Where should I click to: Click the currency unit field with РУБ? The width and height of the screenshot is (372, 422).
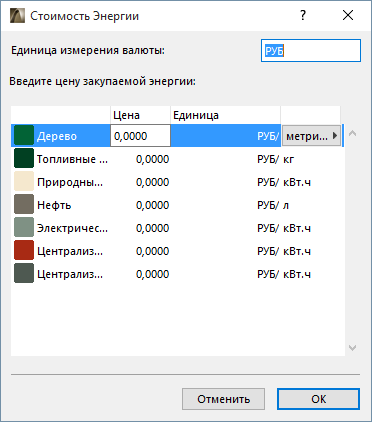point(311,51)
